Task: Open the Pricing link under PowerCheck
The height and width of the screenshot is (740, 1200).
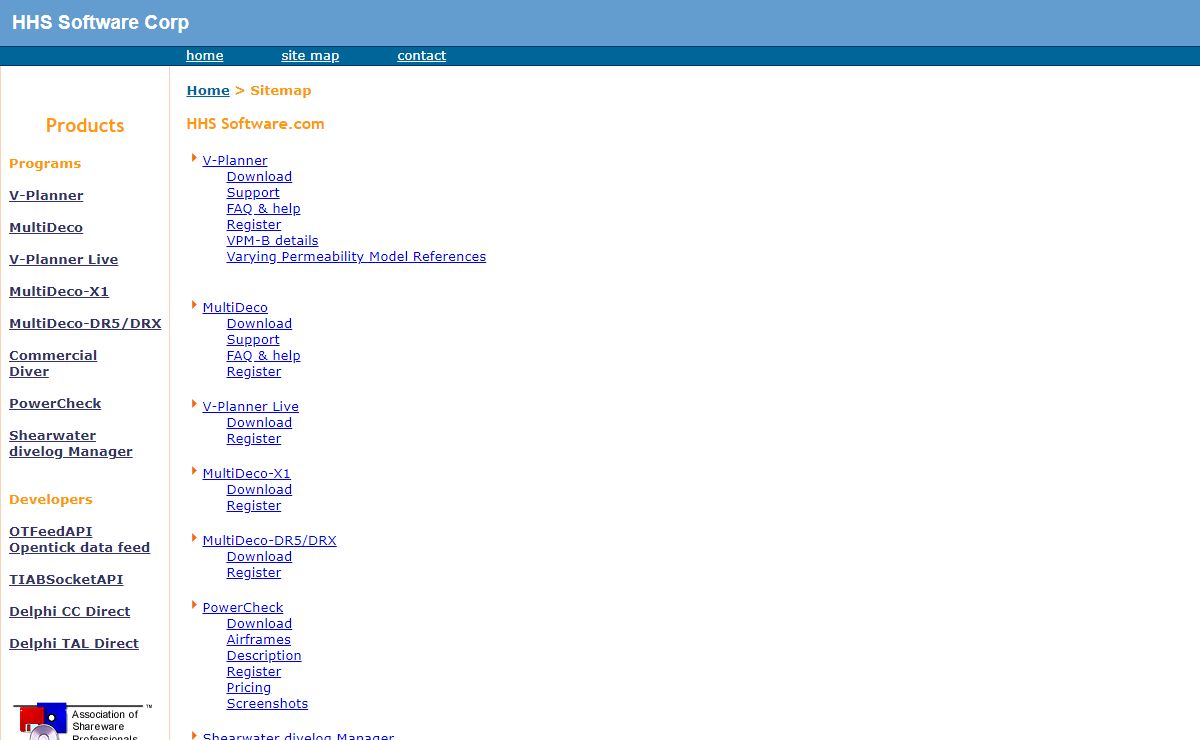Action: pos(249,687)
